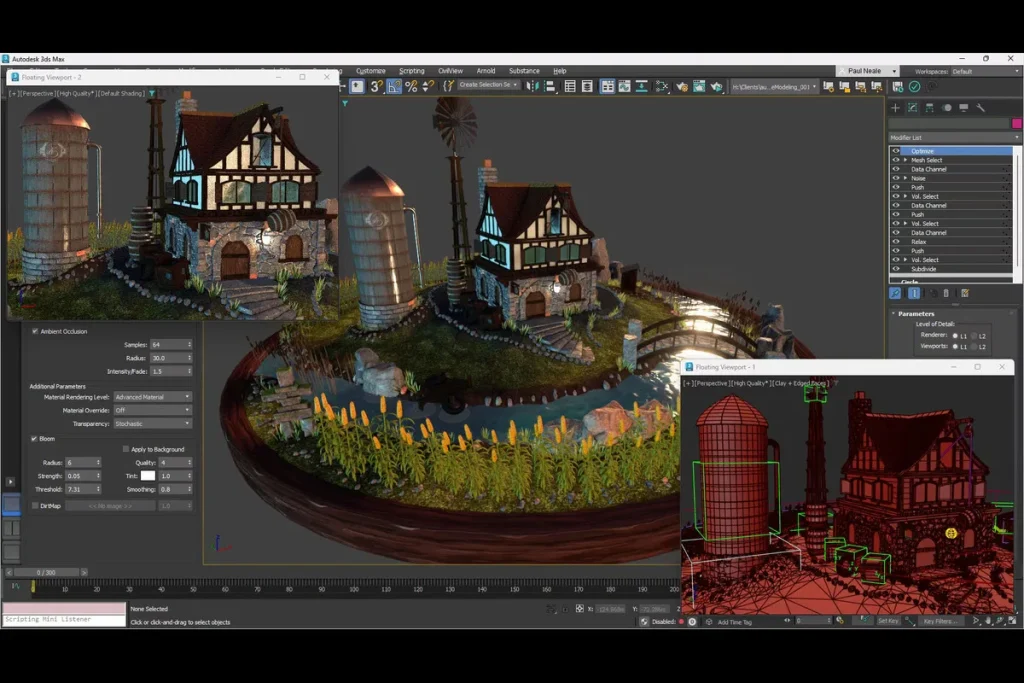This screenshot has width=1024, height=683.
Task: Click Add Time Tag in status bar
Action: 734,622
